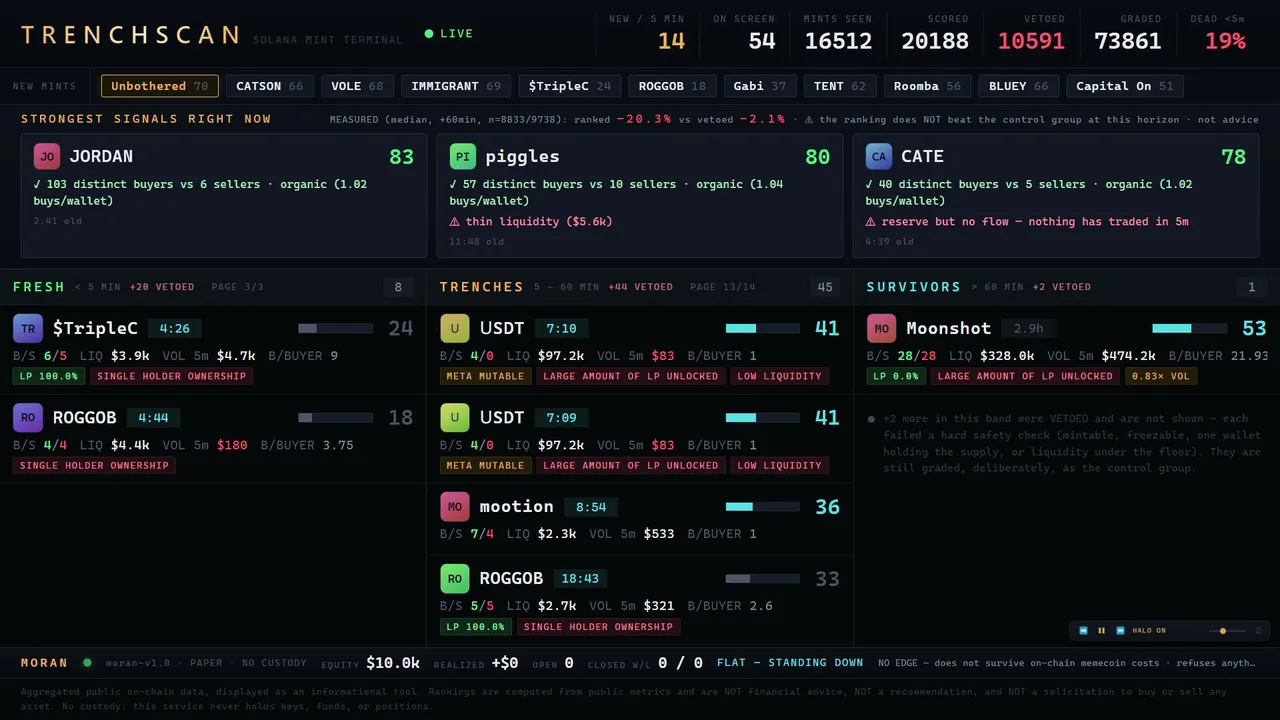Select the Unbothered 70 mint chip
1280x720 pixels.
click(160, 86)
